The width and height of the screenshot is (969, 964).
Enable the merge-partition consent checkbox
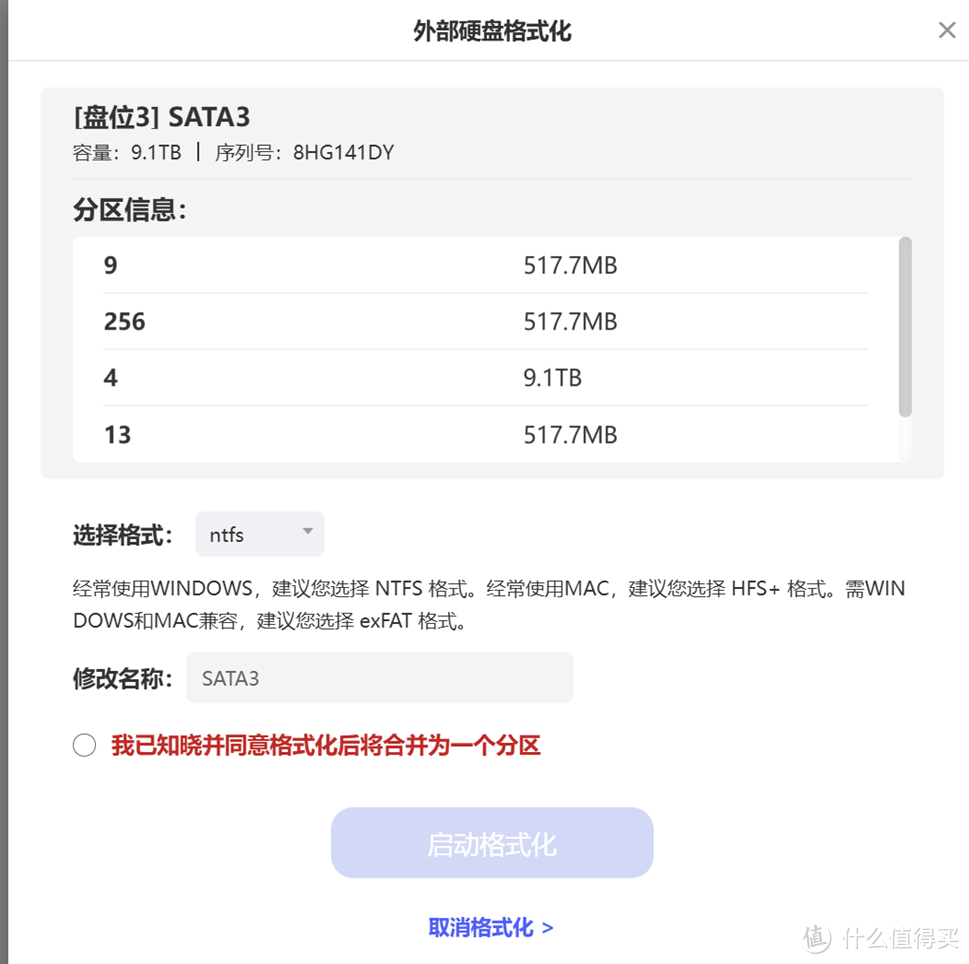[x=84, y=745]
